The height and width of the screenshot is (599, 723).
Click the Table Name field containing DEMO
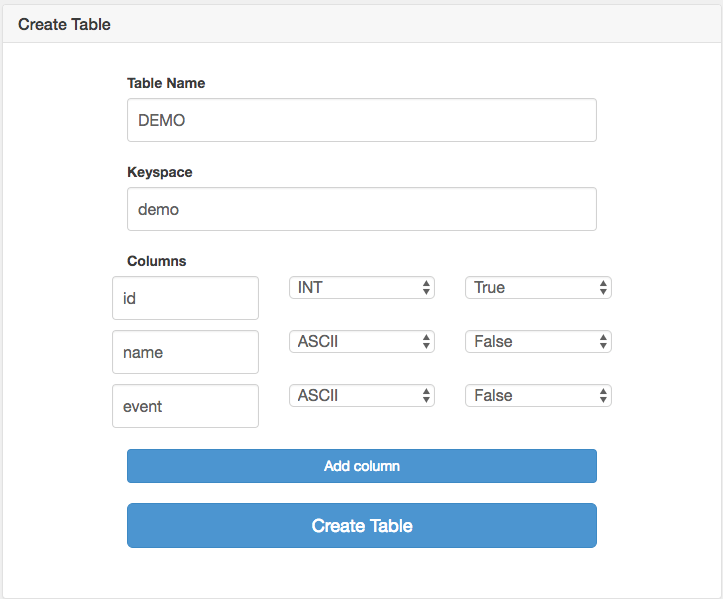361,120
